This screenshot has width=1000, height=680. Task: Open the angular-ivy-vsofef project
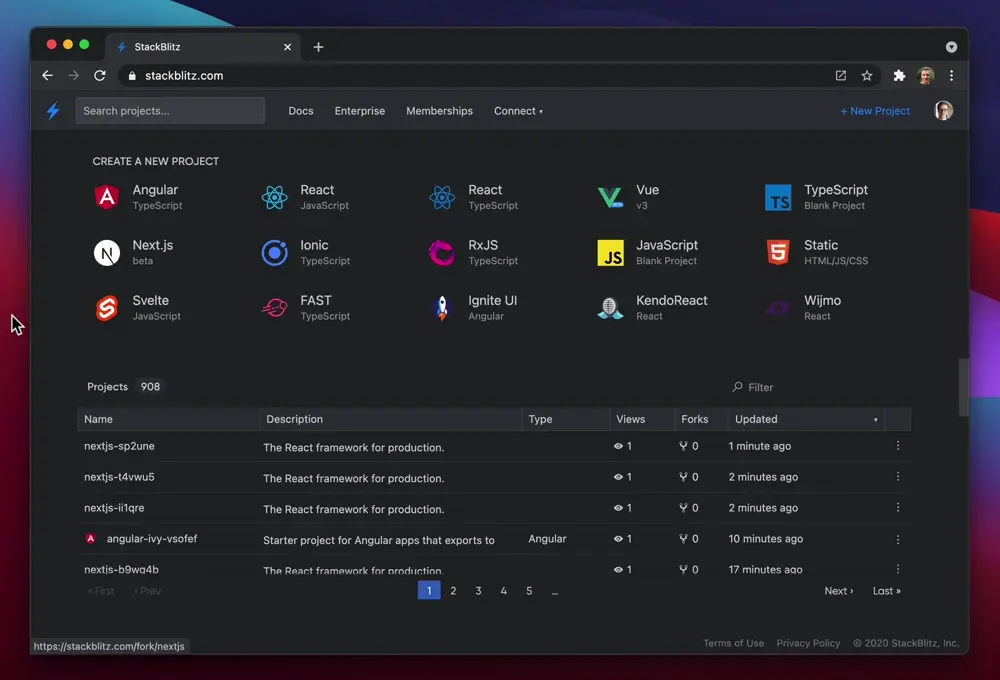(x=152, y=539)
